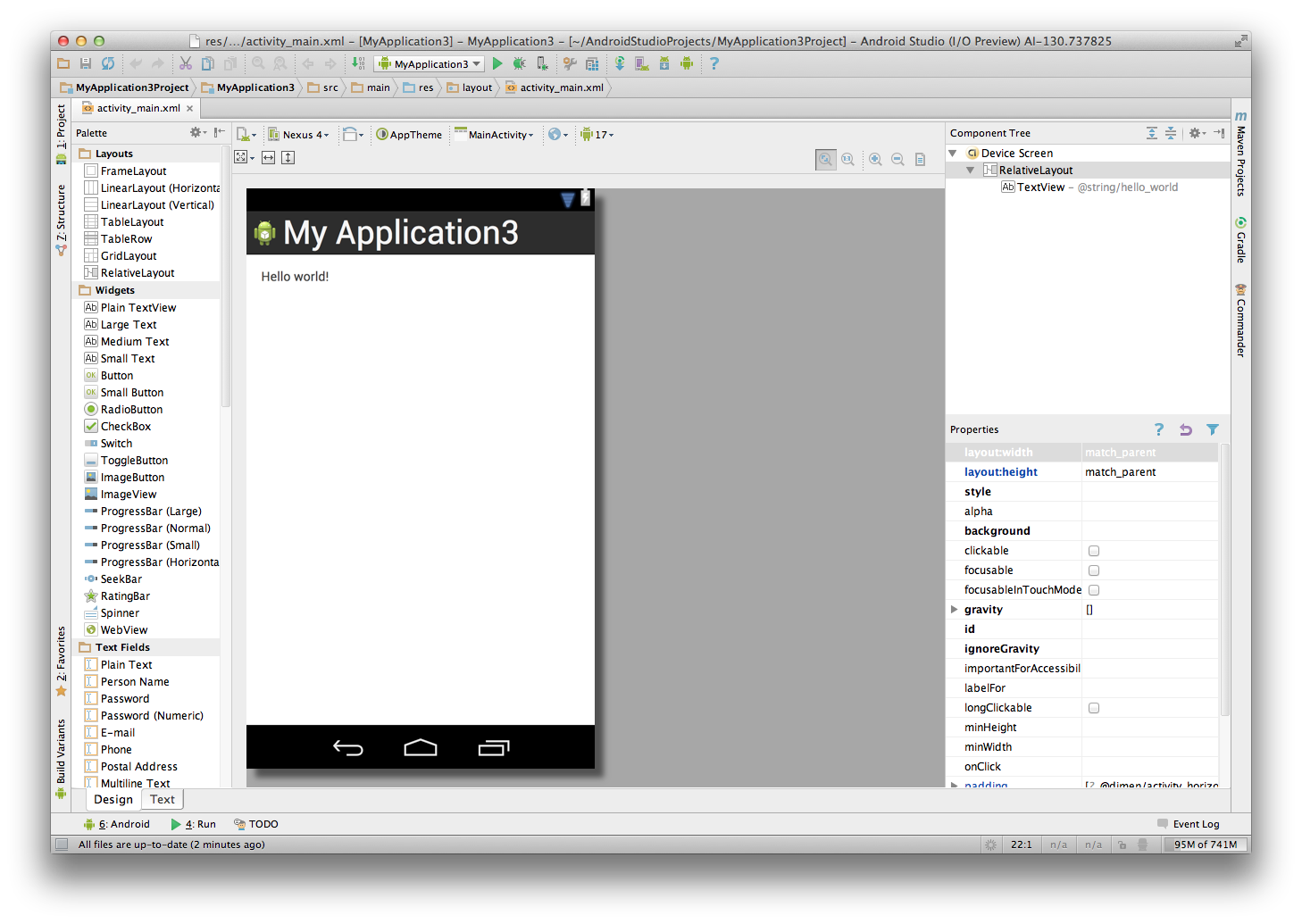
Task: Click the Zoom In magnifier icon
Action: tap(875, 159)
